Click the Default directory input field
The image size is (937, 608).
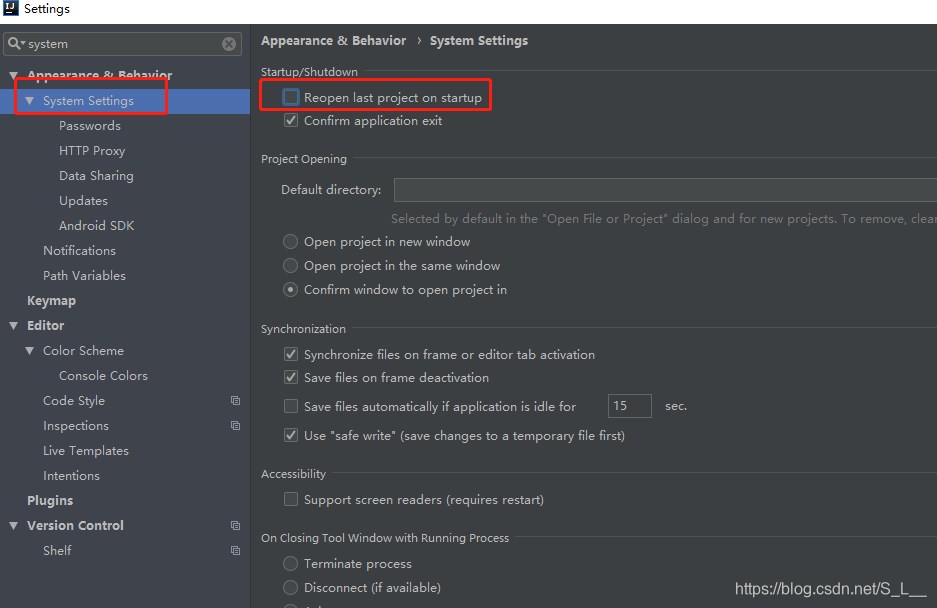click(x=665, y=190)
